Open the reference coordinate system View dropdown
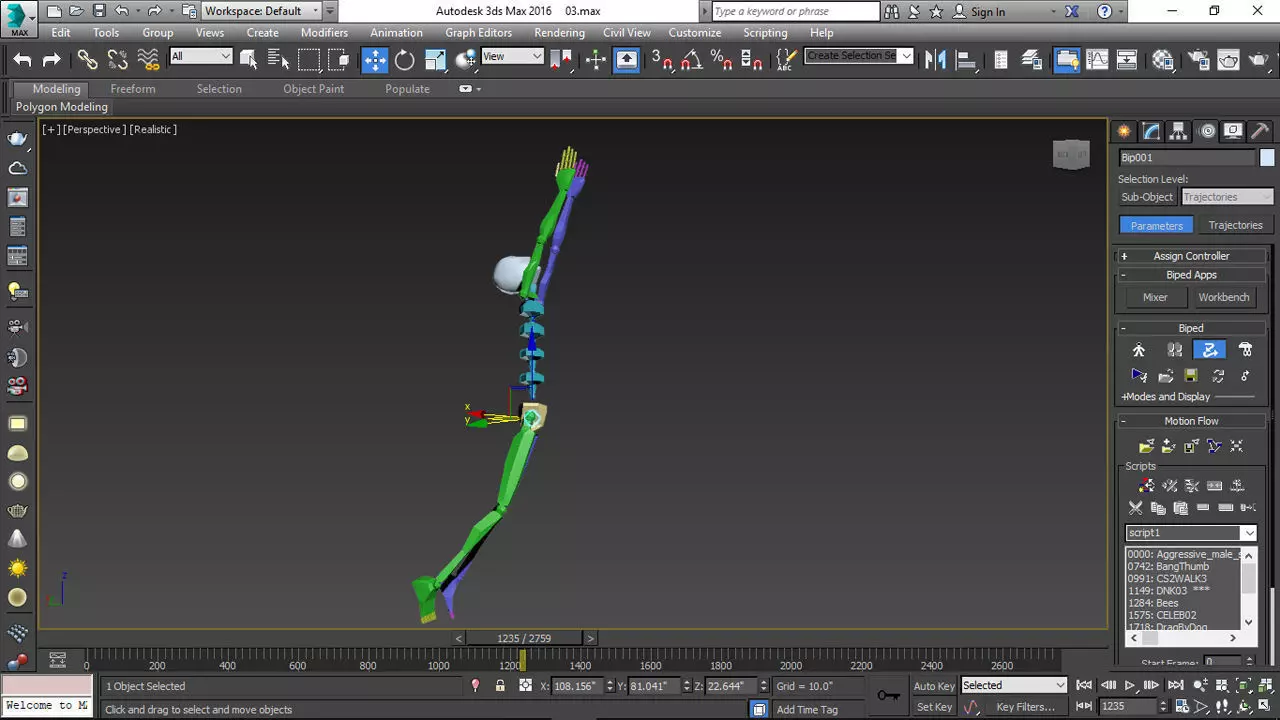 (512, 56)
